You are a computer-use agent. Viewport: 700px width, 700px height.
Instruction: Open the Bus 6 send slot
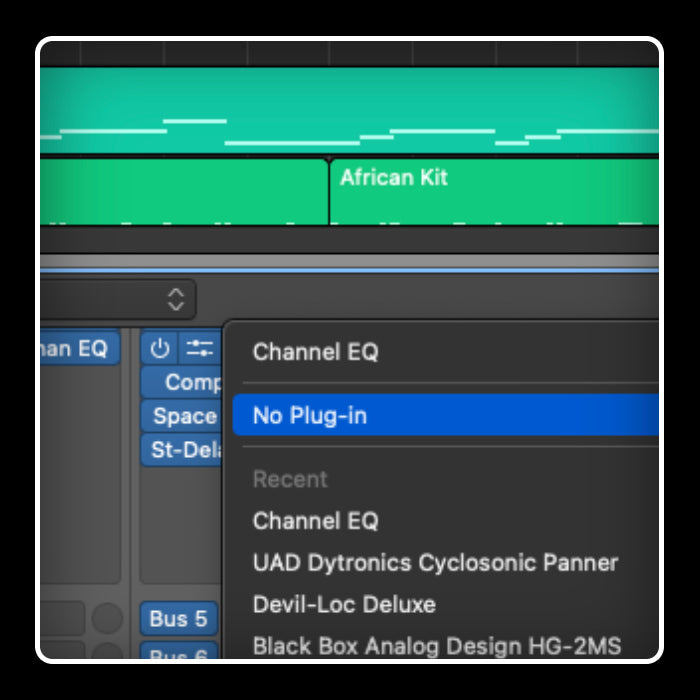pyautogui.click(x=178, y=653)
